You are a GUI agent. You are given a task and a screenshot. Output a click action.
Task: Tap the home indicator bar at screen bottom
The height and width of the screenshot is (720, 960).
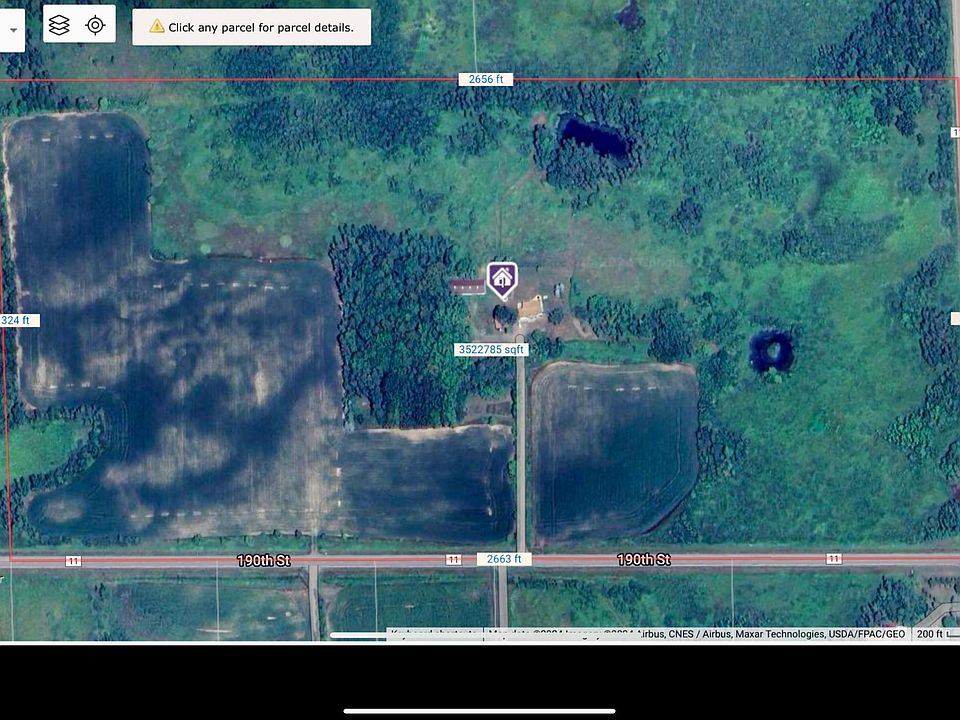click(x=480, y=711)
